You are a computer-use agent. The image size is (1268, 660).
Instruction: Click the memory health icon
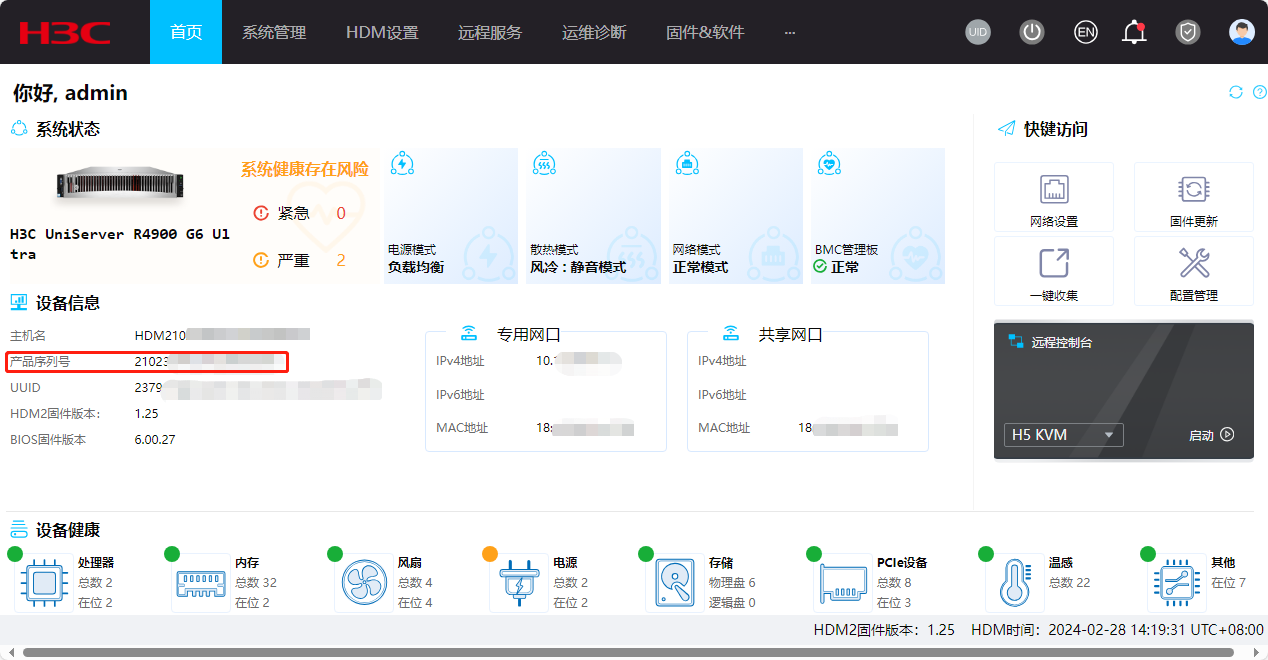200,583
